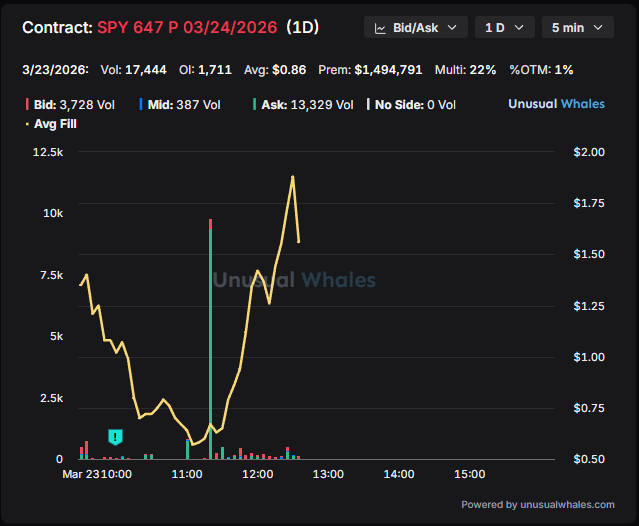Click the Unusual Whales logo beside legend
This screenshot has width=639, height=526.
point(556,104)
